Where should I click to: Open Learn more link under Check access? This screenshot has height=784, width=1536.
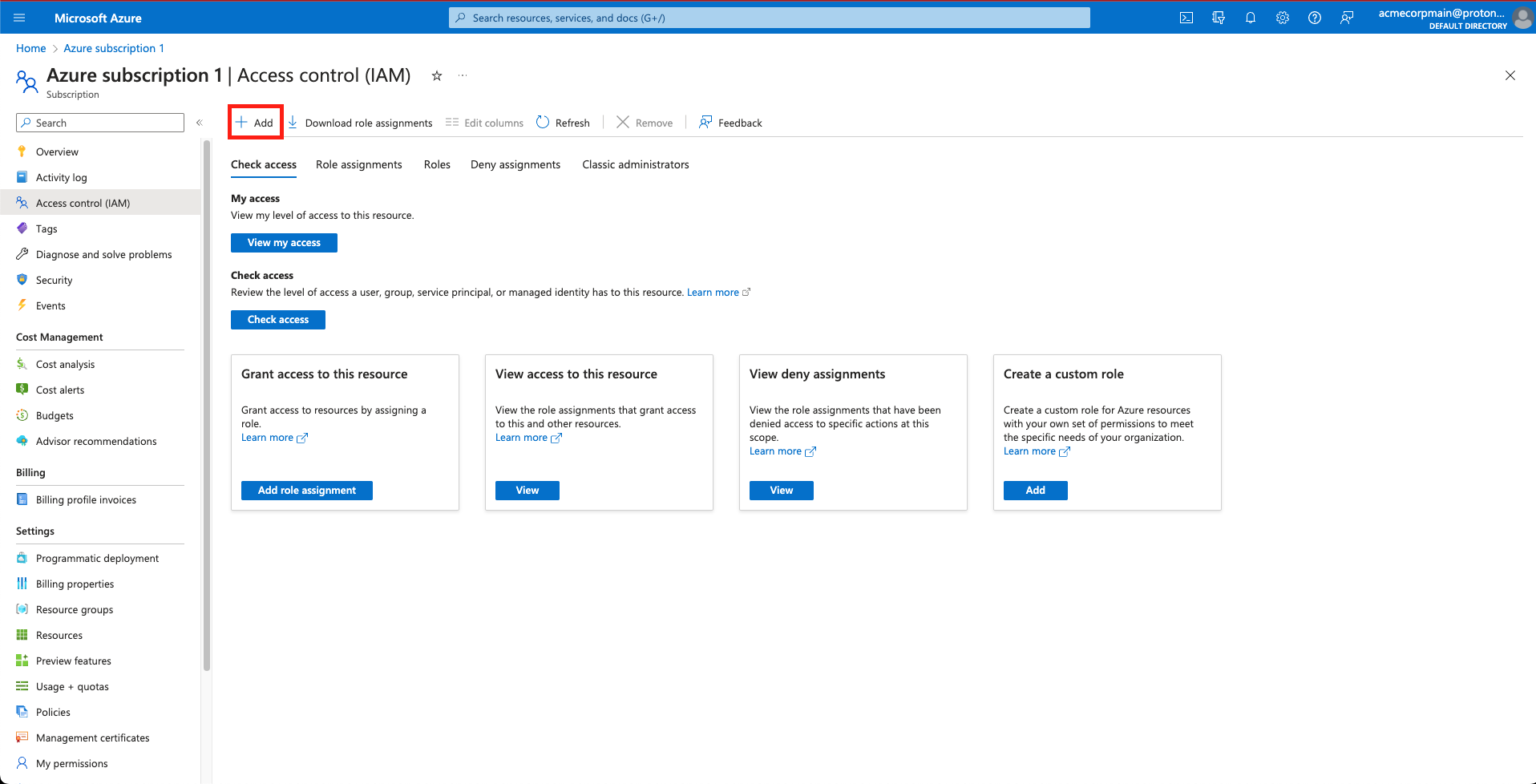[718, 293]
